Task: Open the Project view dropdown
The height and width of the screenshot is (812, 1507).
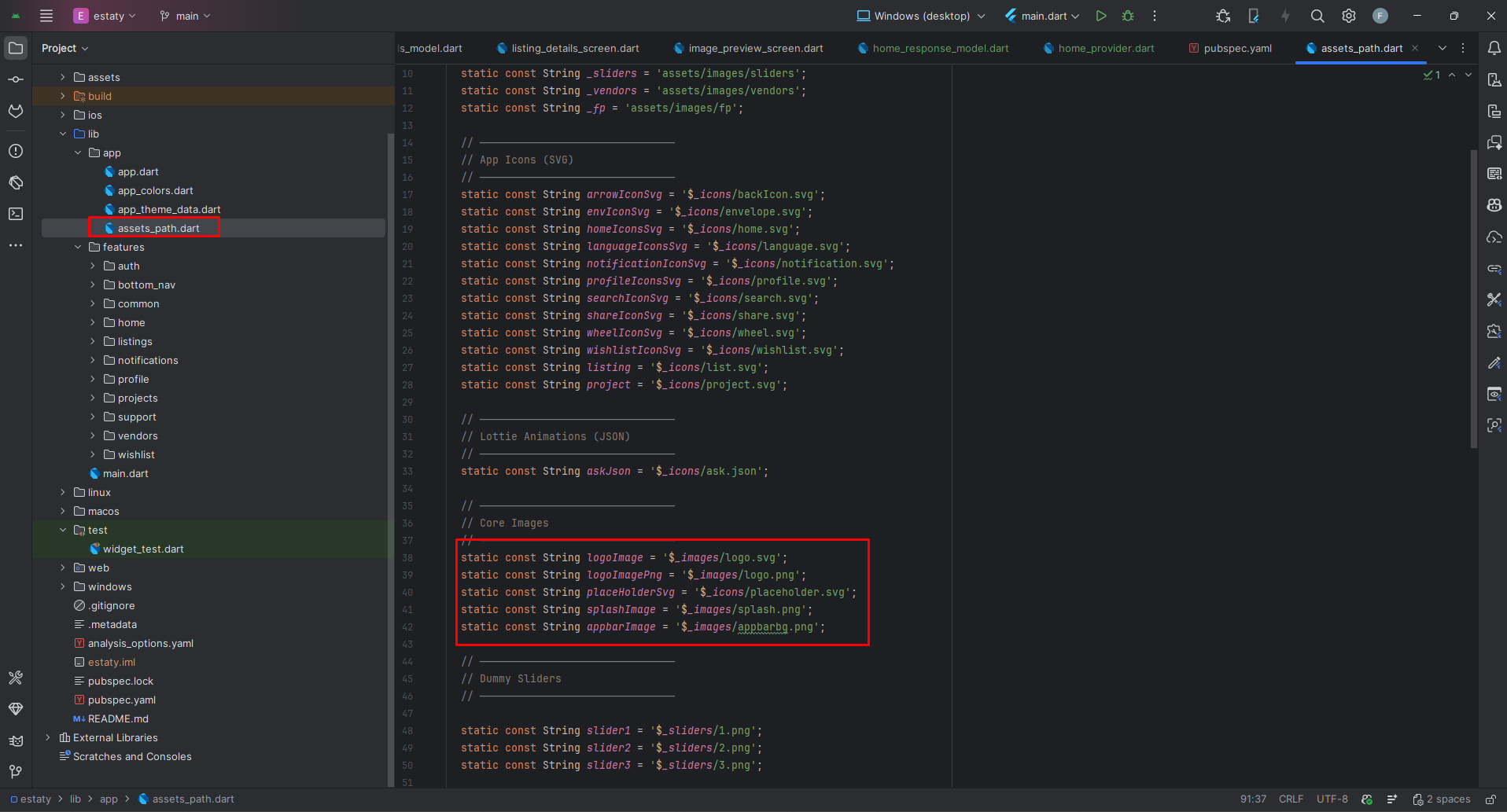Action: [64, 48]
